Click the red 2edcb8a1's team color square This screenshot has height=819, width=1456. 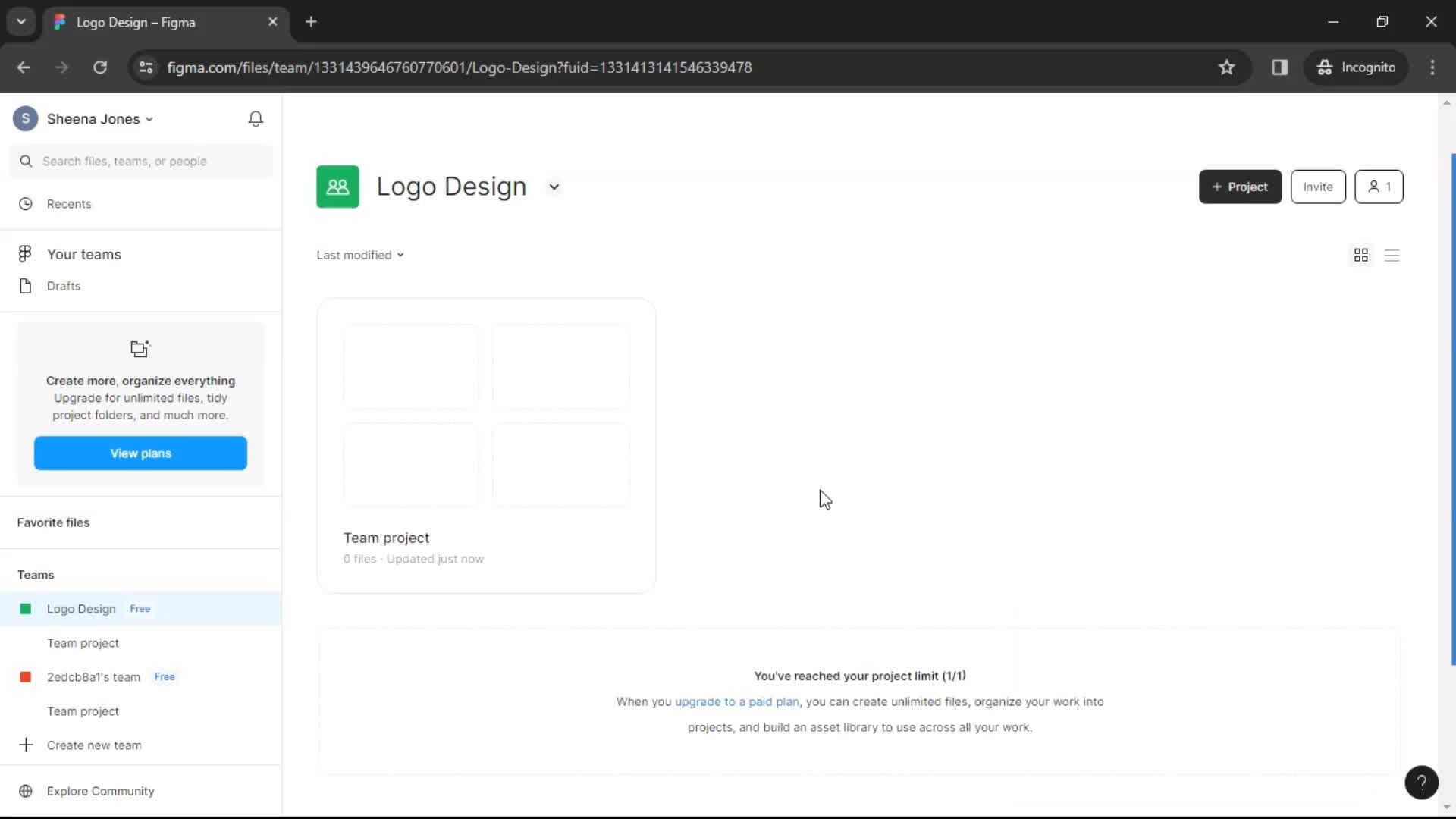(x=26, y=677)
